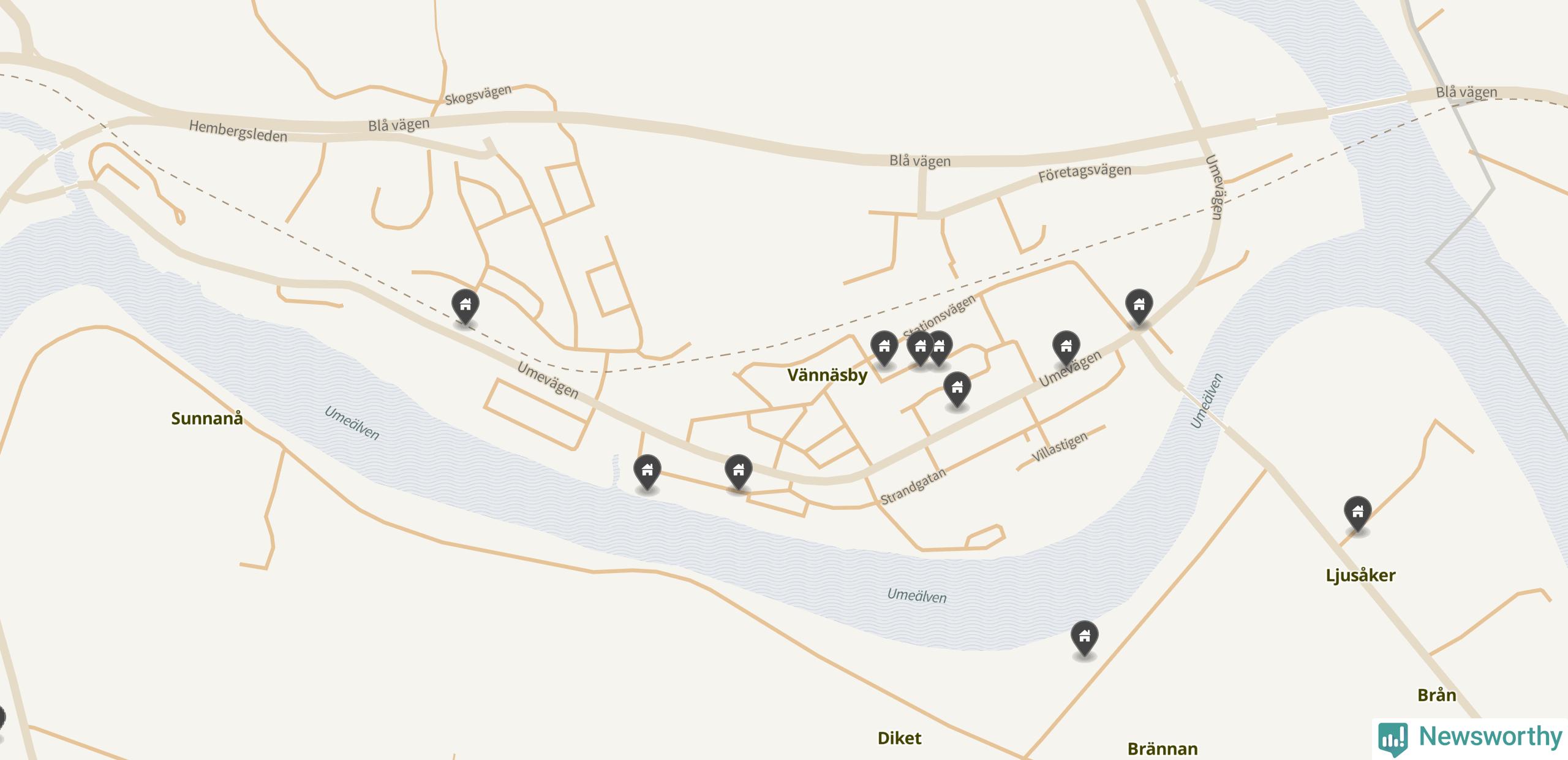Click the Vännäsby place label

(827, 375)
